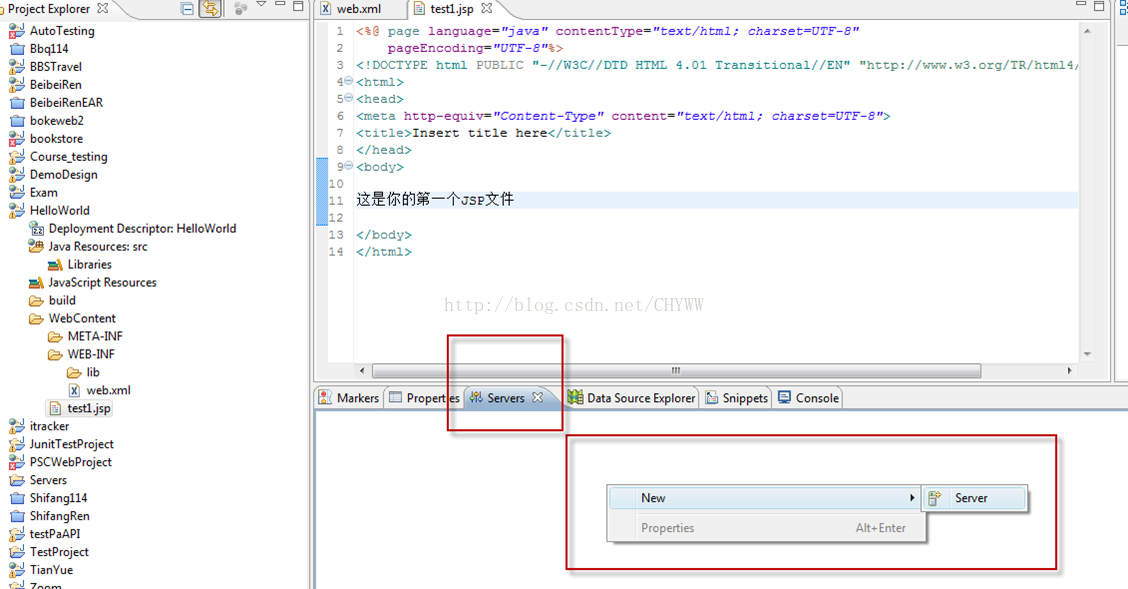Click the editor scroll-down arrow

click(1087, 354)
